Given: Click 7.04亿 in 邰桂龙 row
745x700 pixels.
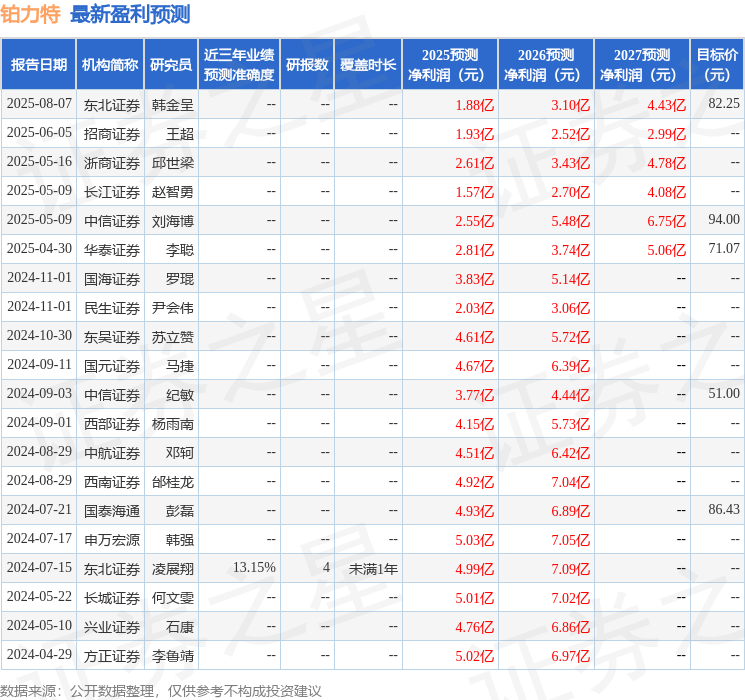Looking at the screenshot, I should click(x=570, y=482).
